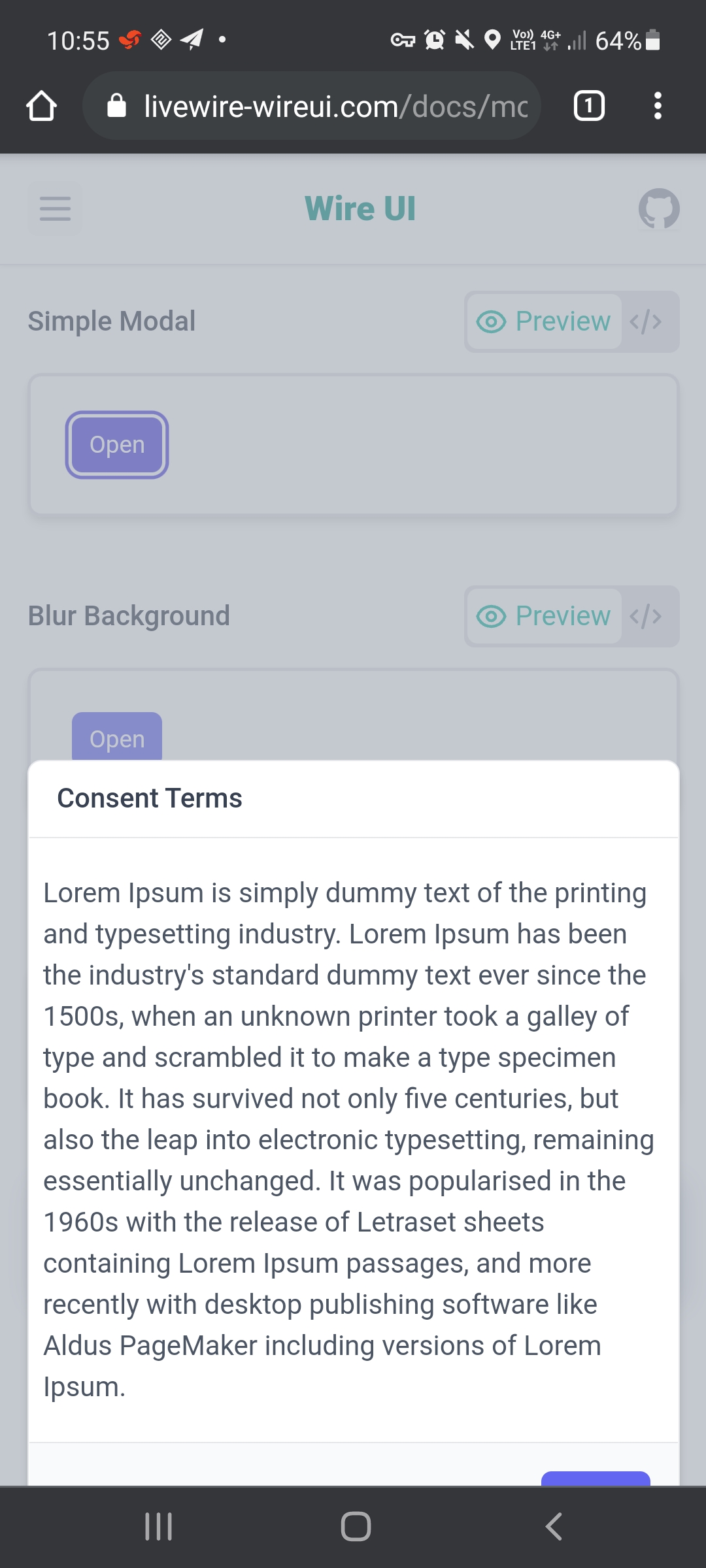The height and width of the screenshot is (1568, 706).
Task: Tap the address bar to edit the URL
Action: pos(327,106)
